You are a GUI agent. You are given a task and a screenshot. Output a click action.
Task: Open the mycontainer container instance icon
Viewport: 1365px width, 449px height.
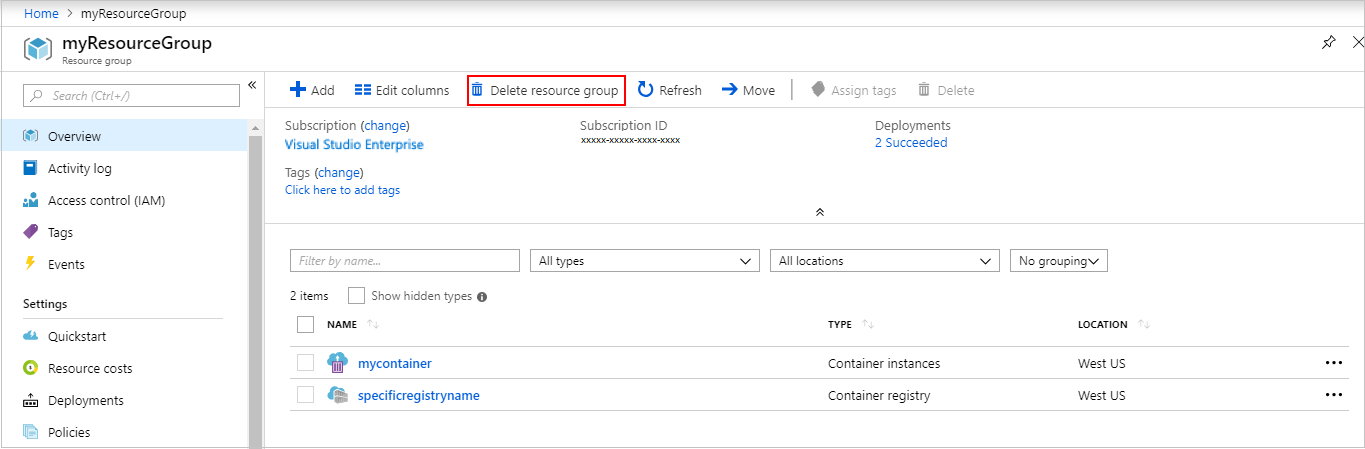pos(337,363)
